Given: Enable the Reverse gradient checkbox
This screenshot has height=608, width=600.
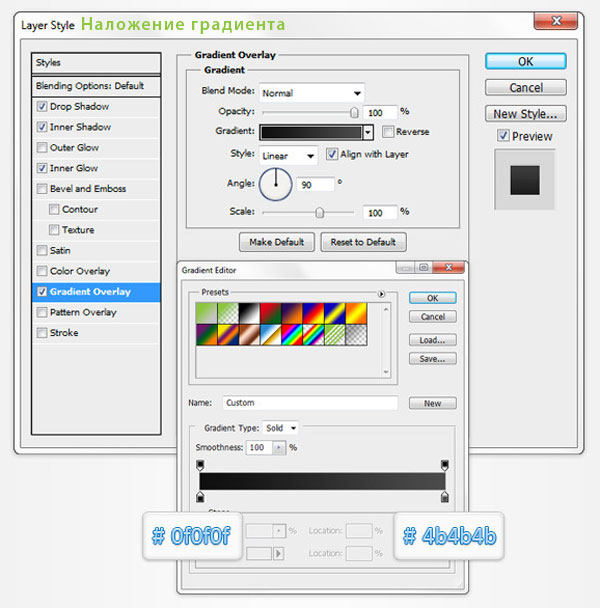Looking at the screenshot, I should [x=388, y=132].
